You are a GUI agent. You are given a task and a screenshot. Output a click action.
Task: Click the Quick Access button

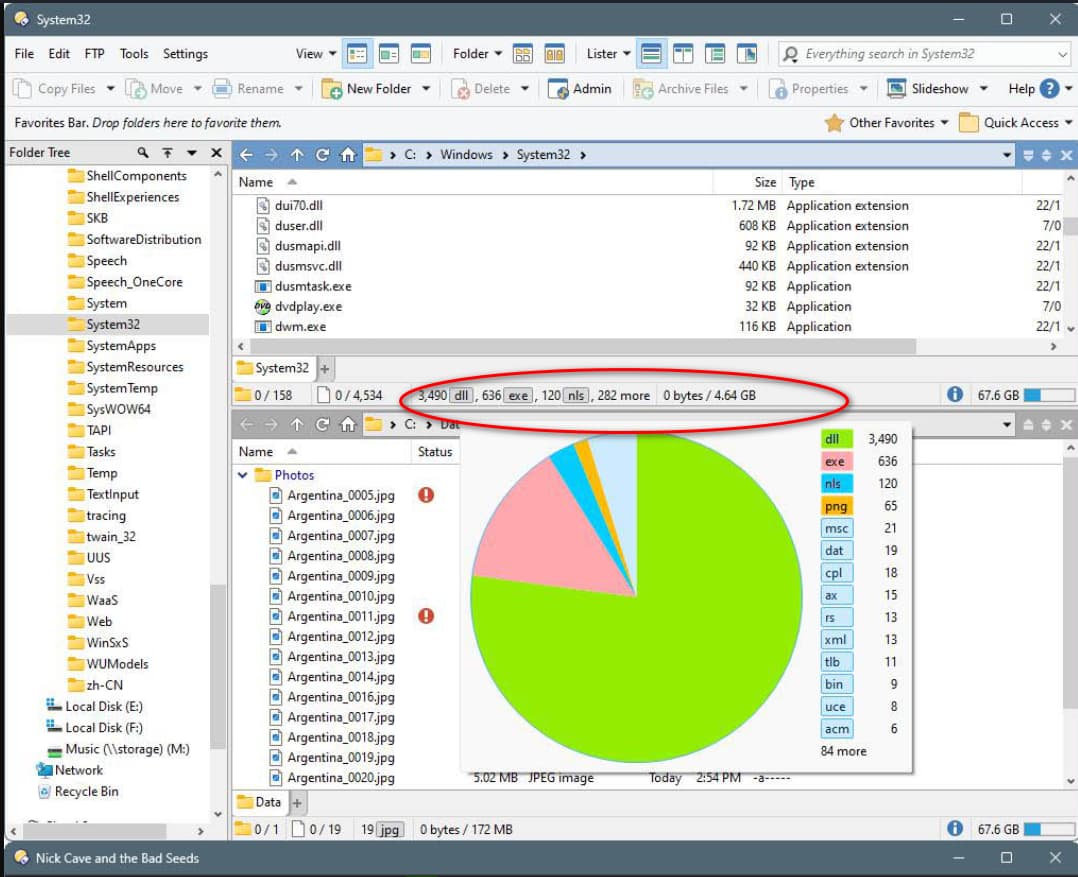[x=1015, y=122]
